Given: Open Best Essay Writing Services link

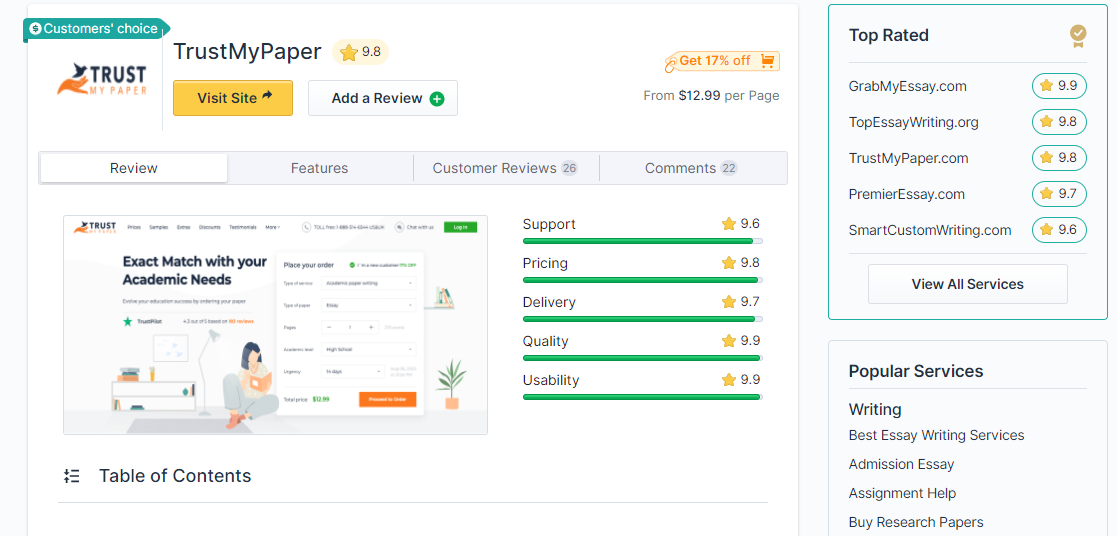Looking at the screenshot, I should click(936, 436).
